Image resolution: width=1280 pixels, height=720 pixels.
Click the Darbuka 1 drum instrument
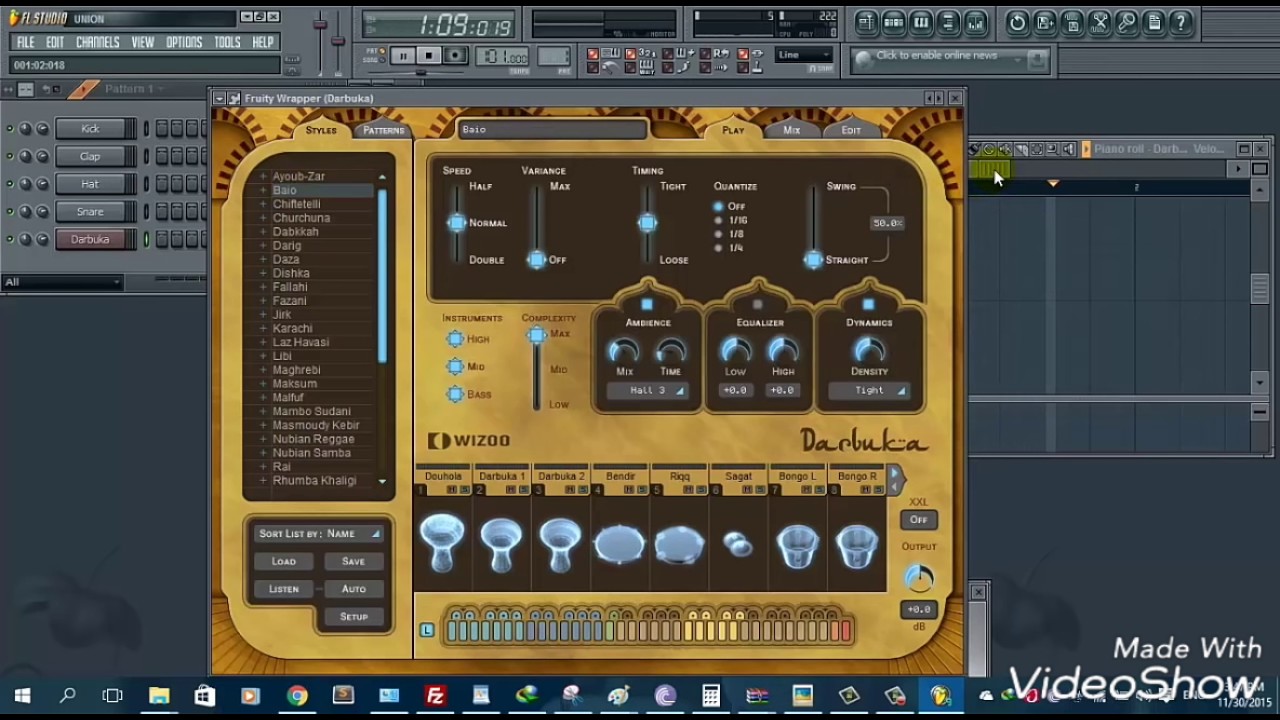[501, 545]
